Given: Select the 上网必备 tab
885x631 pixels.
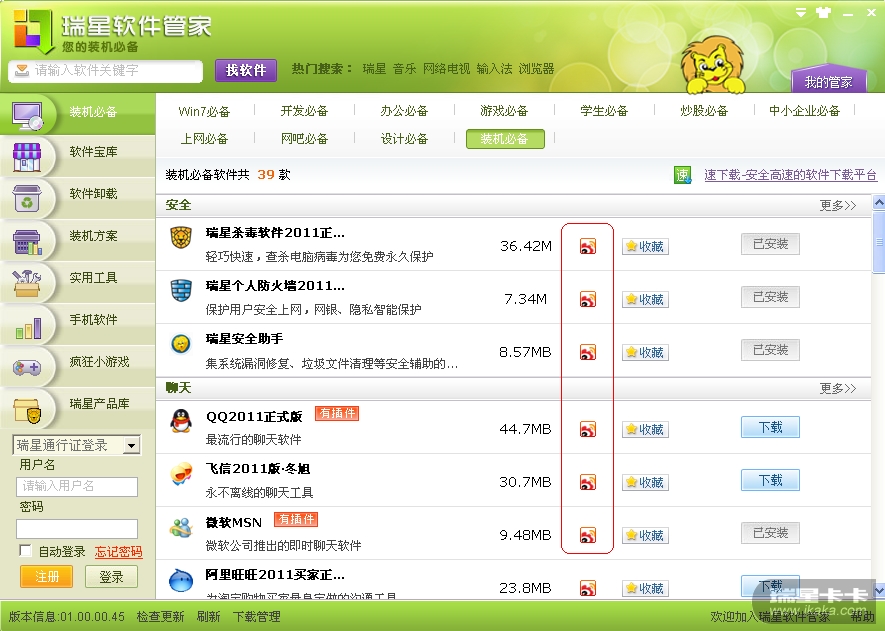Looking at the screenshot, I should click(204, 139).
